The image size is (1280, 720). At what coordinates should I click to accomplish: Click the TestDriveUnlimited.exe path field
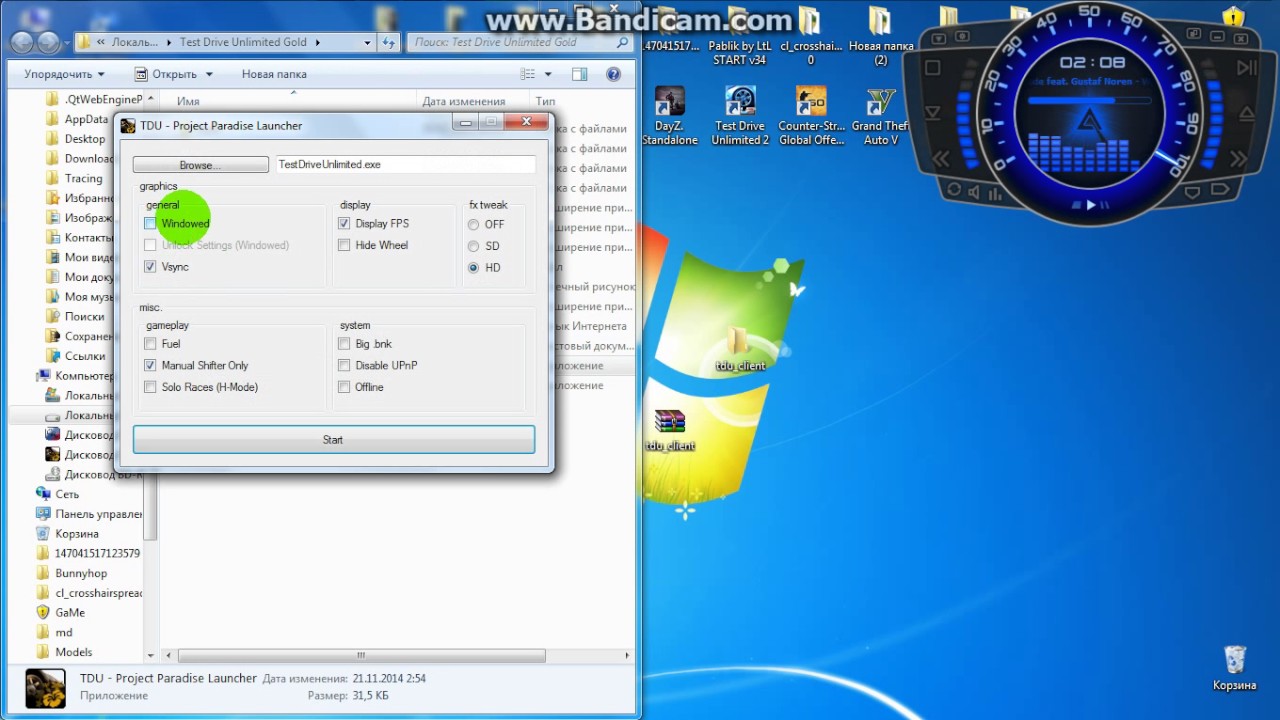pos(406,165)
